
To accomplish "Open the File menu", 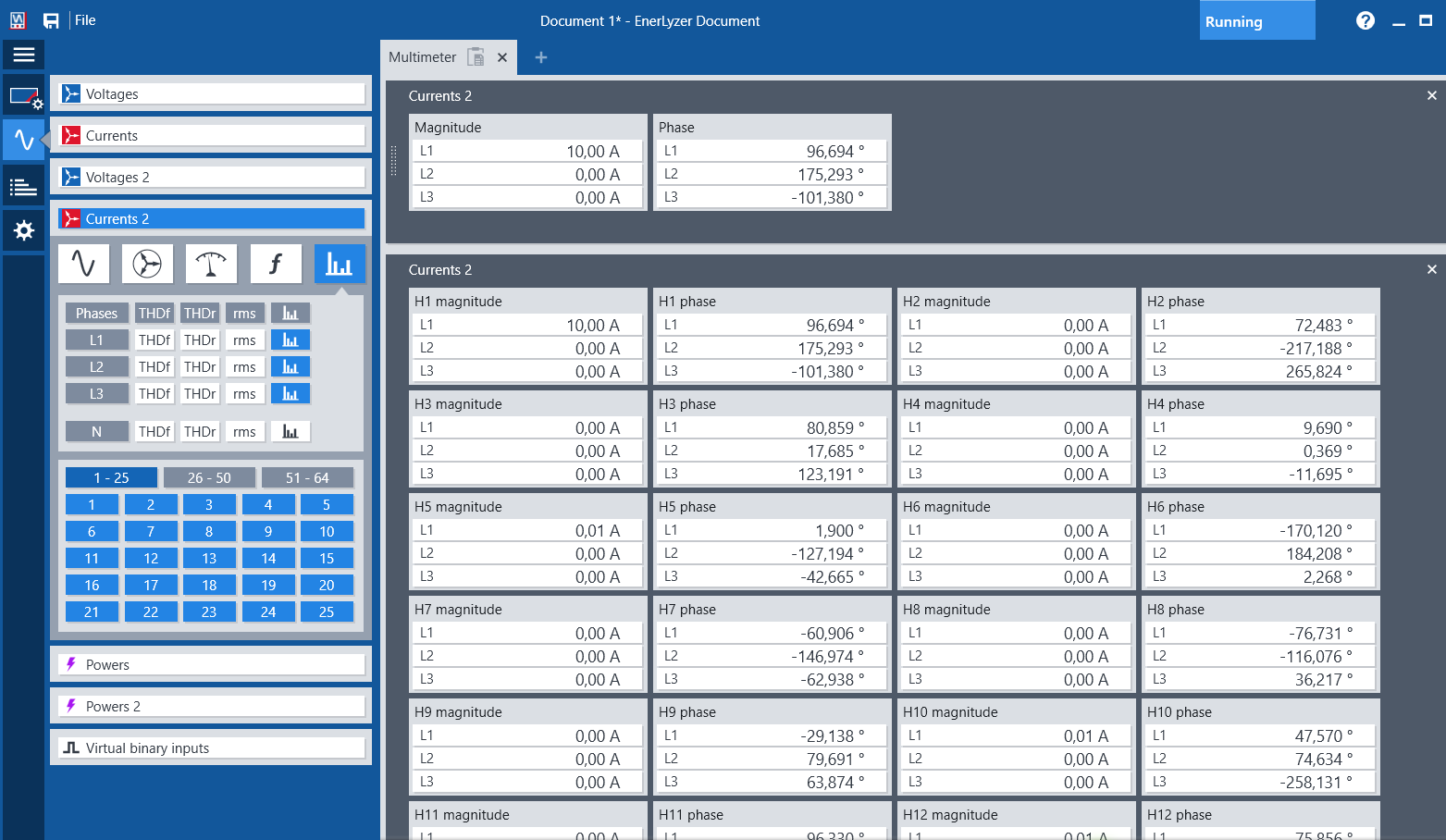I will tap(85, 20).
